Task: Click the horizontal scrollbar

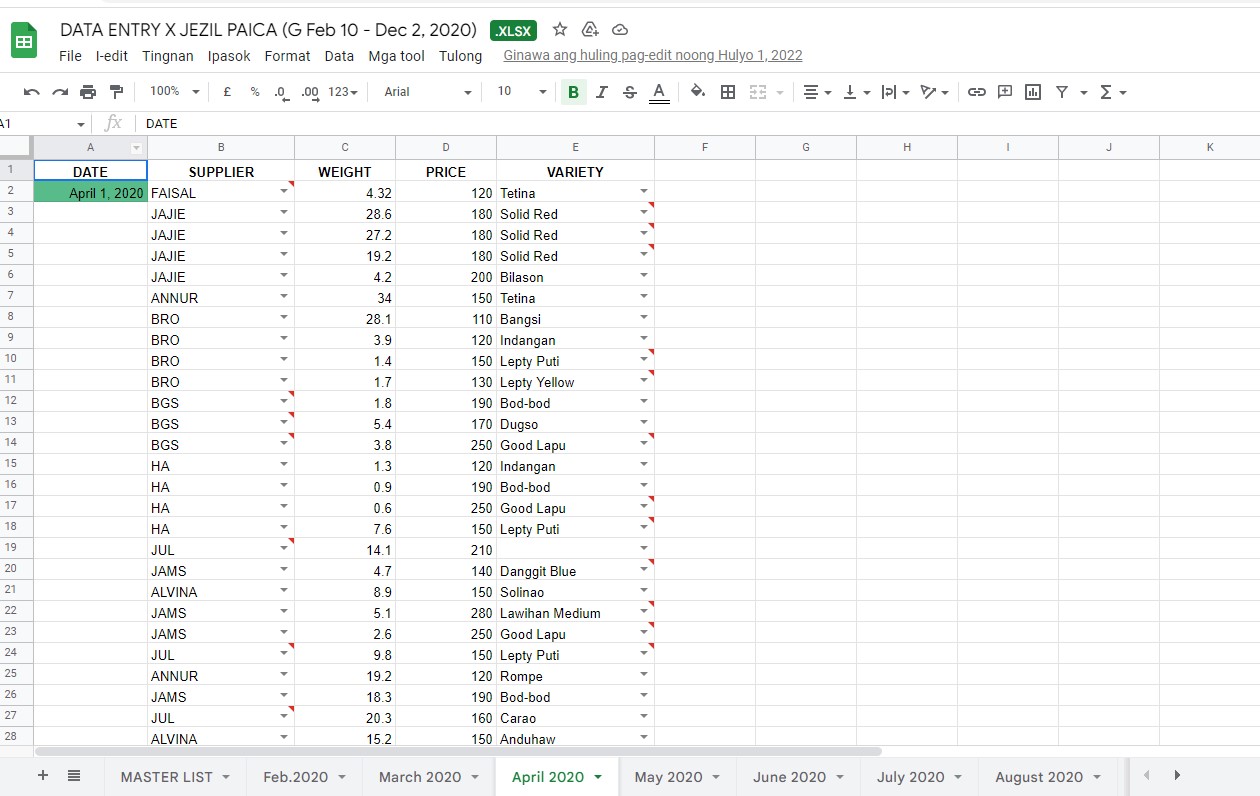Action: click(x=458, y=750)
